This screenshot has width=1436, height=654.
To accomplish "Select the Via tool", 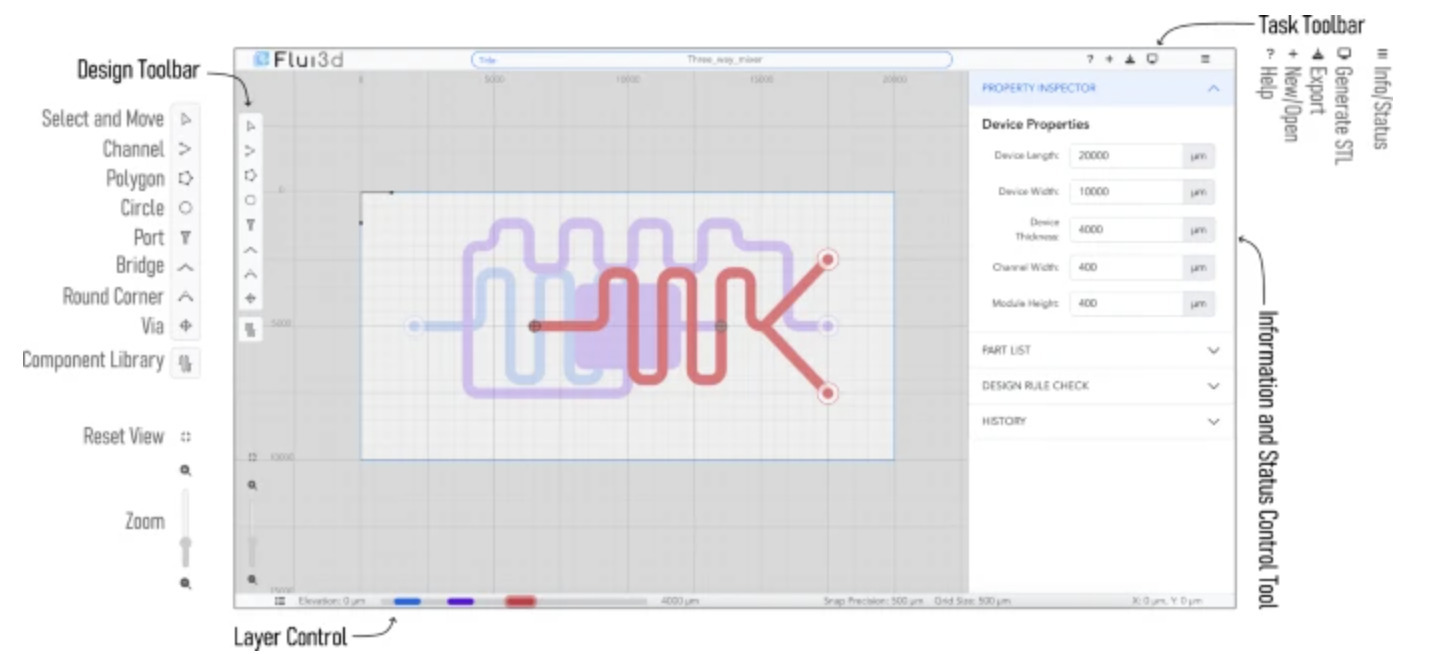I will coord(251,298).
